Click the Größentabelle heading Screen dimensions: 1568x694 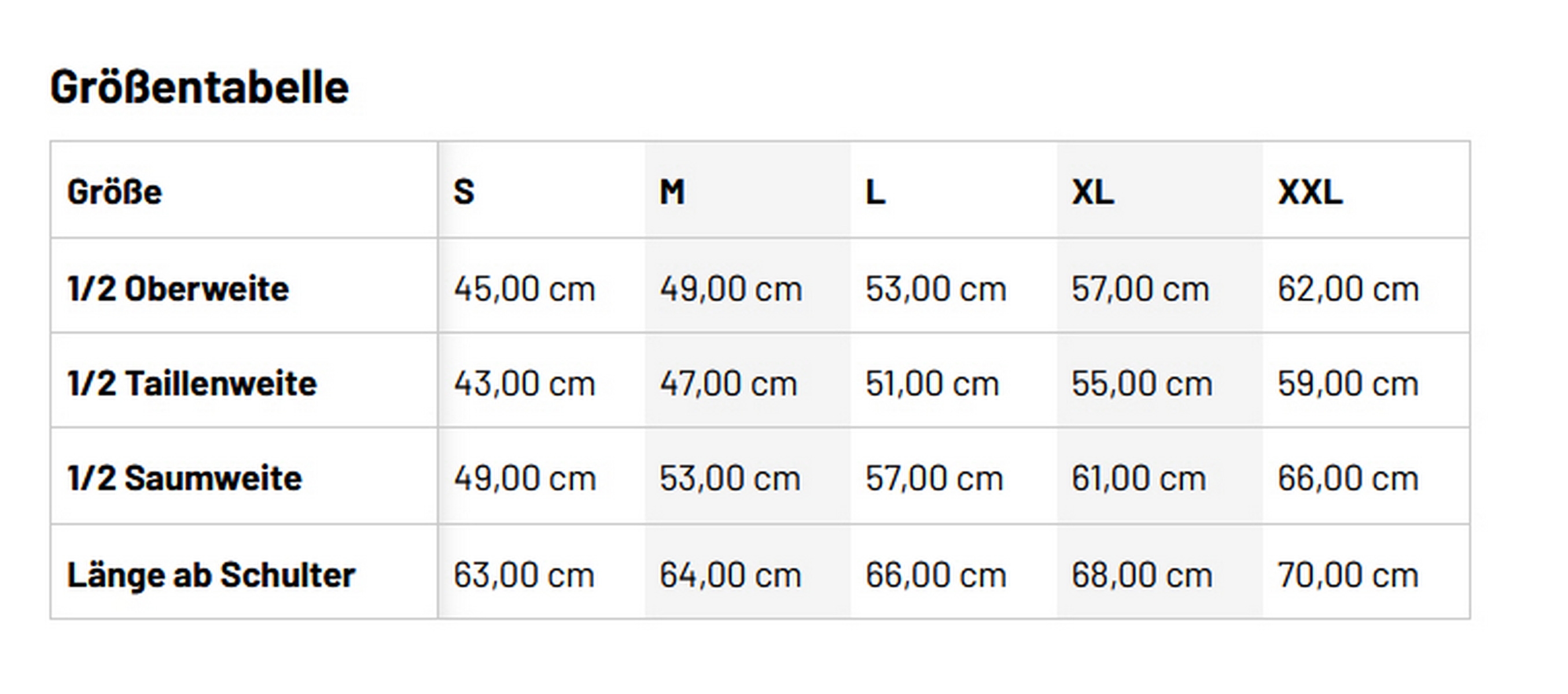point(199,87)
